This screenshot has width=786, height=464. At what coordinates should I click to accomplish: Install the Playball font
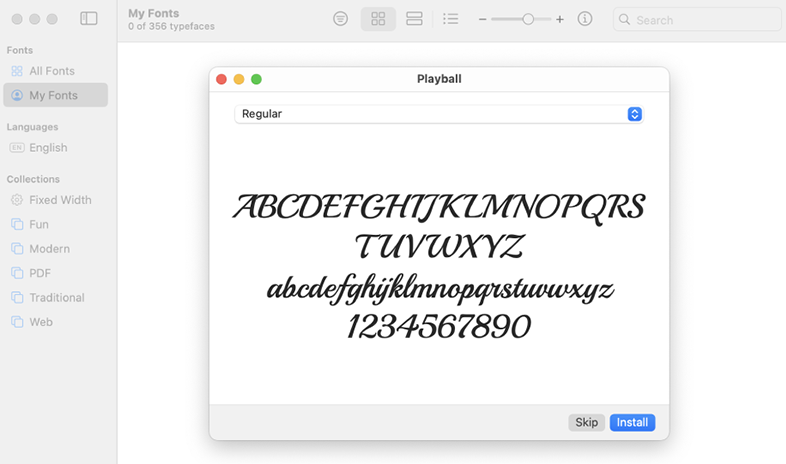pos(632,422)
